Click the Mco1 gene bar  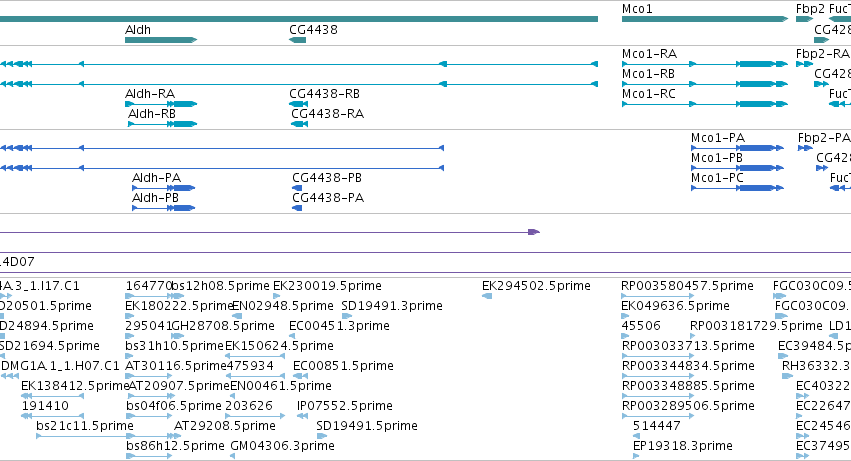704,19
